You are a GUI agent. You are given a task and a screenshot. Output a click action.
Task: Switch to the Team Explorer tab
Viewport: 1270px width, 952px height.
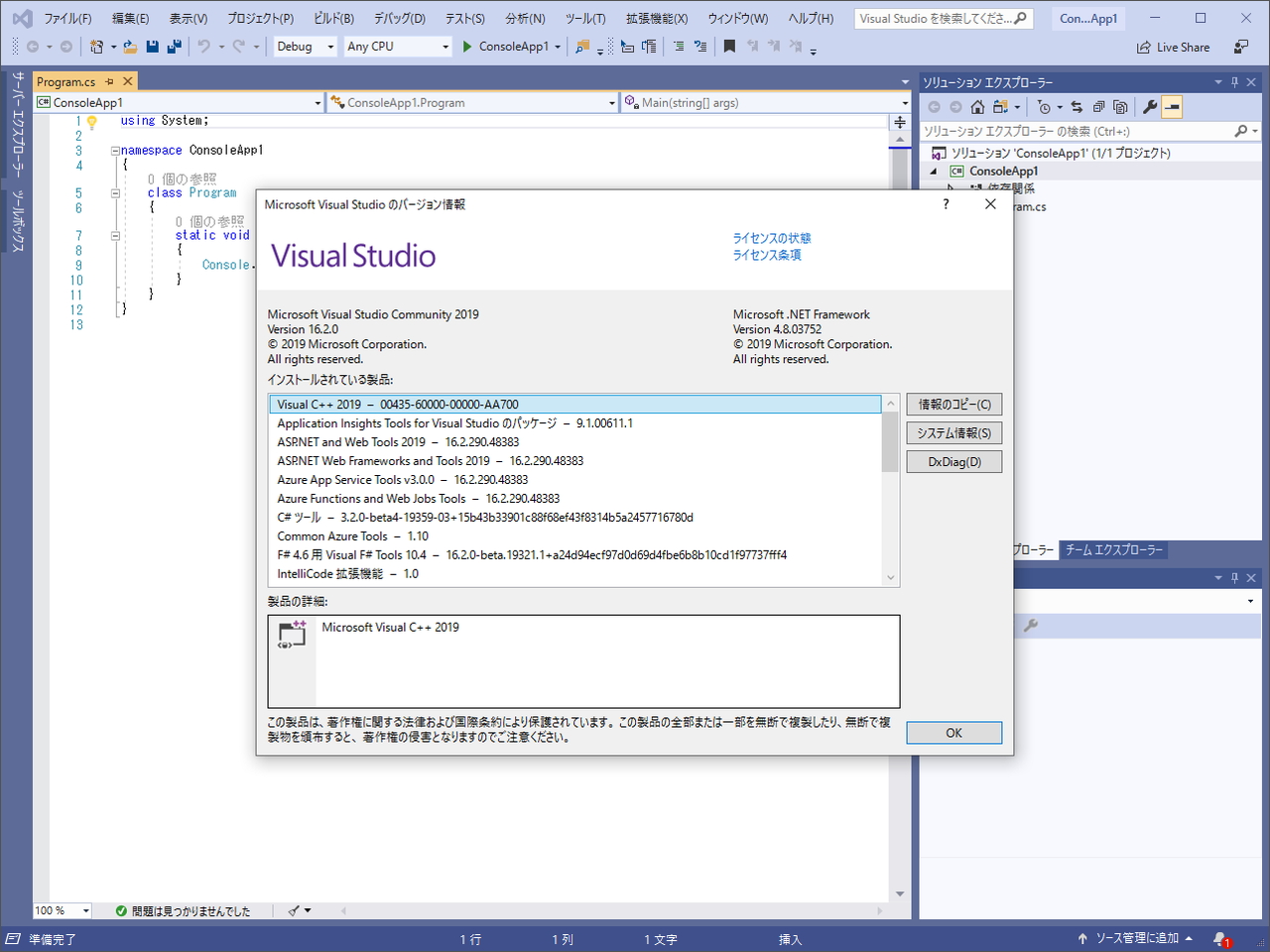[1113, 550]
